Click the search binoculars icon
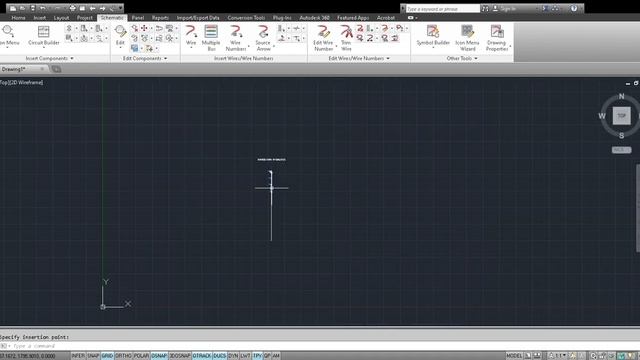Viewport: 640px width, 360px height. pyautogui.click(x=485, y=8)
